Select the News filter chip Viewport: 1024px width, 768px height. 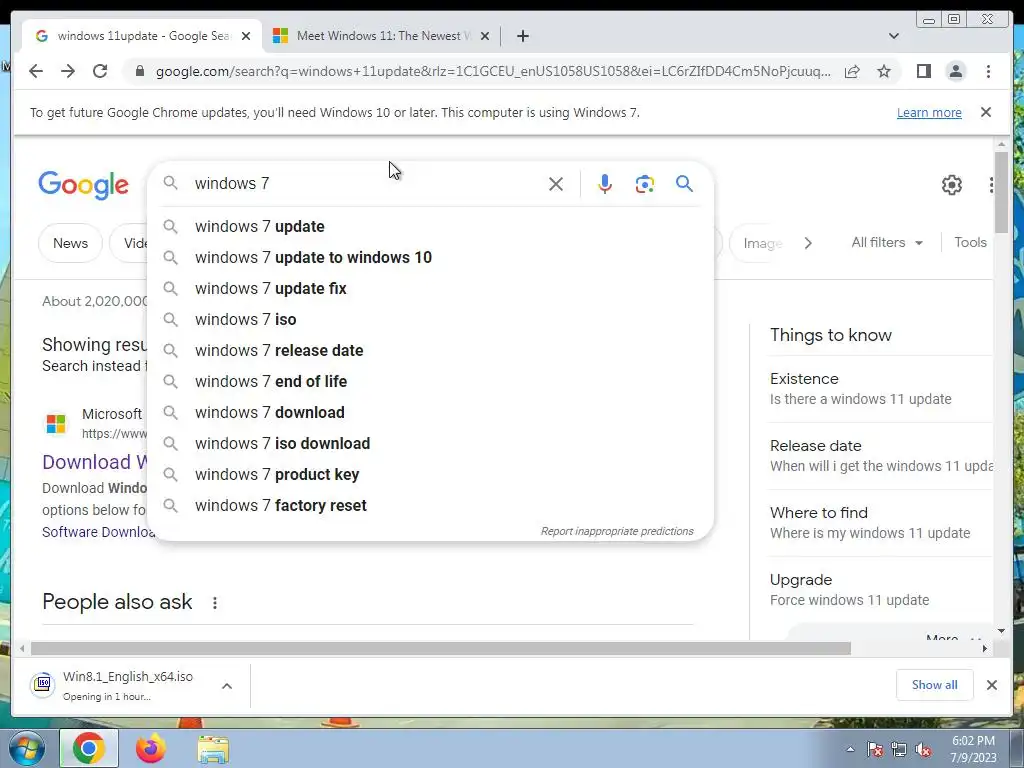point(71,243)
